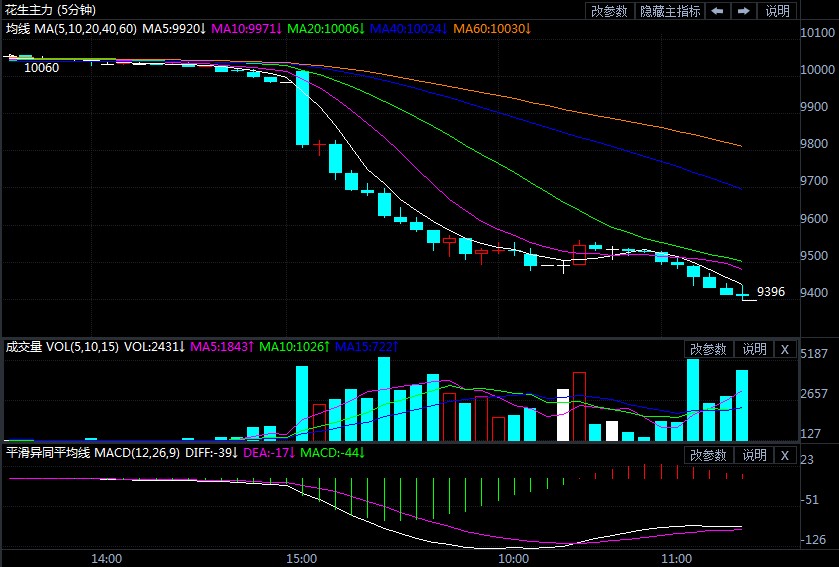Click the 15:00 time axis label
The image size is (839, 567).
pyautogui.click(x=301, y=559)
